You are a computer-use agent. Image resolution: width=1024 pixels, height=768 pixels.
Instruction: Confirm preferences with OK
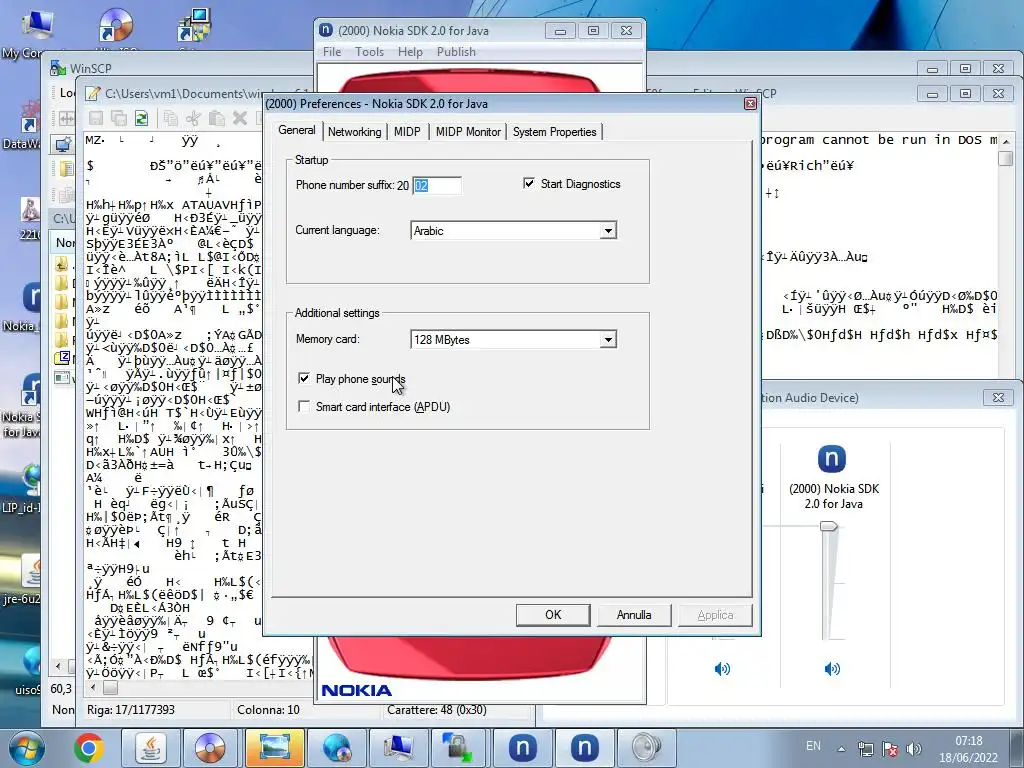[553, 615]
